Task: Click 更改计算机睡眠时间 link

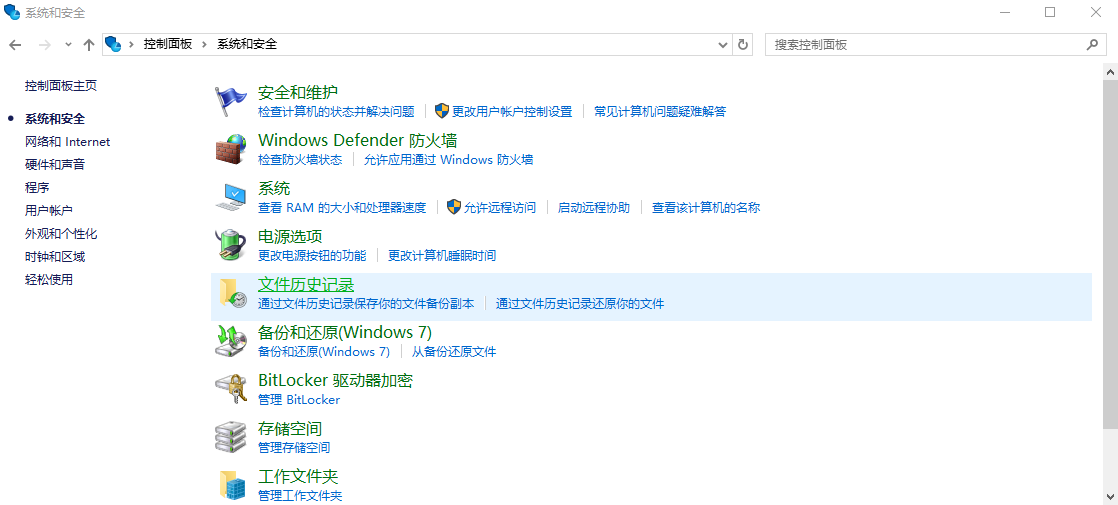Action: (442, 255)
